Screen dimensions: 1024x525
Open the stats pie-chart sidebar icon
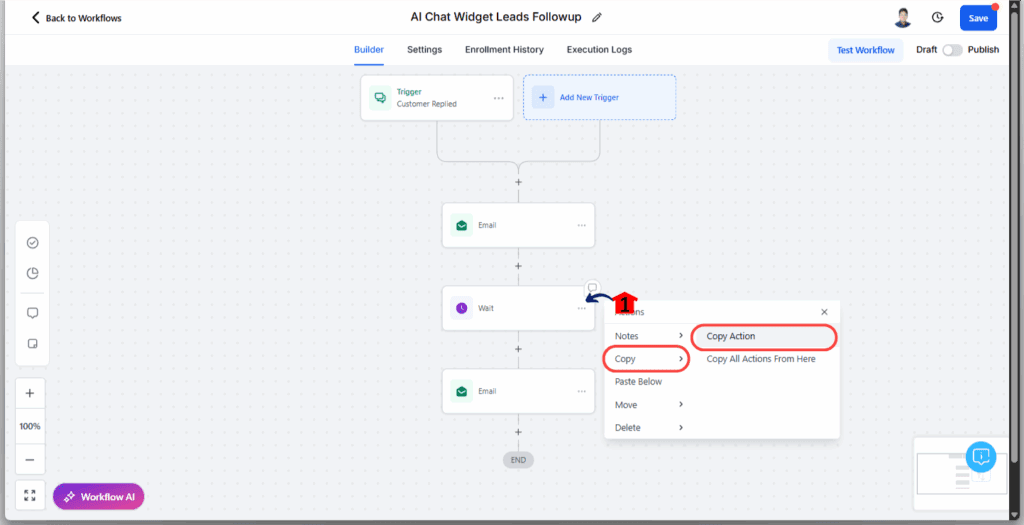pos(32,273)
